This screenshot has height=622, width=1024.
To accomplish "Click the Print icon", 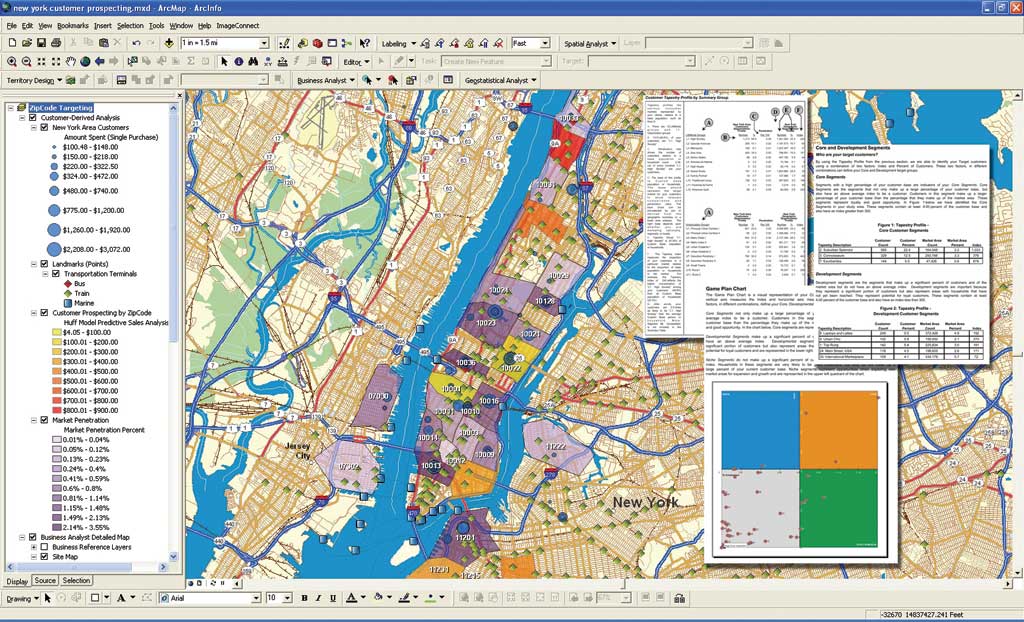I will click(x=56, y=43).
